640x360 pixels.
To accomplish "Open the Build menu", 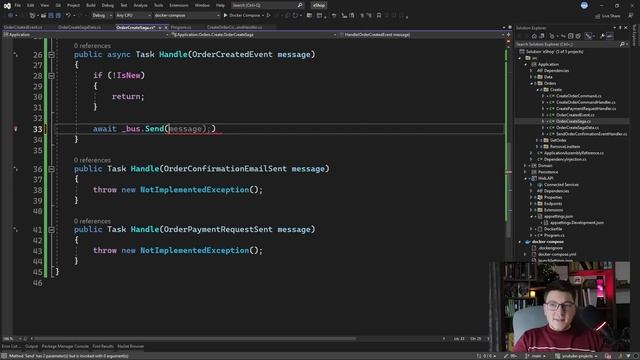I will (91, 5).
